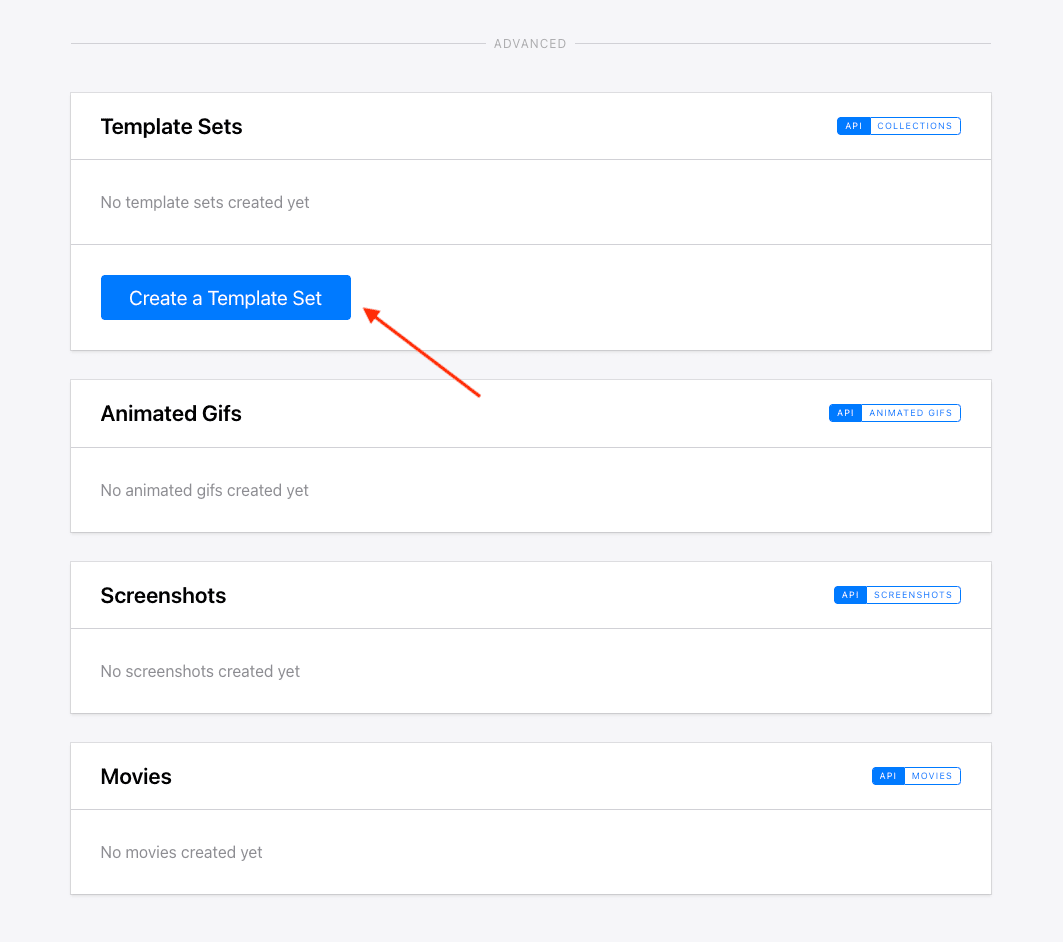Select the blue API tag beside SCREENSHOTS
This screenshot has height=942, width=1063.
(850, 594)
